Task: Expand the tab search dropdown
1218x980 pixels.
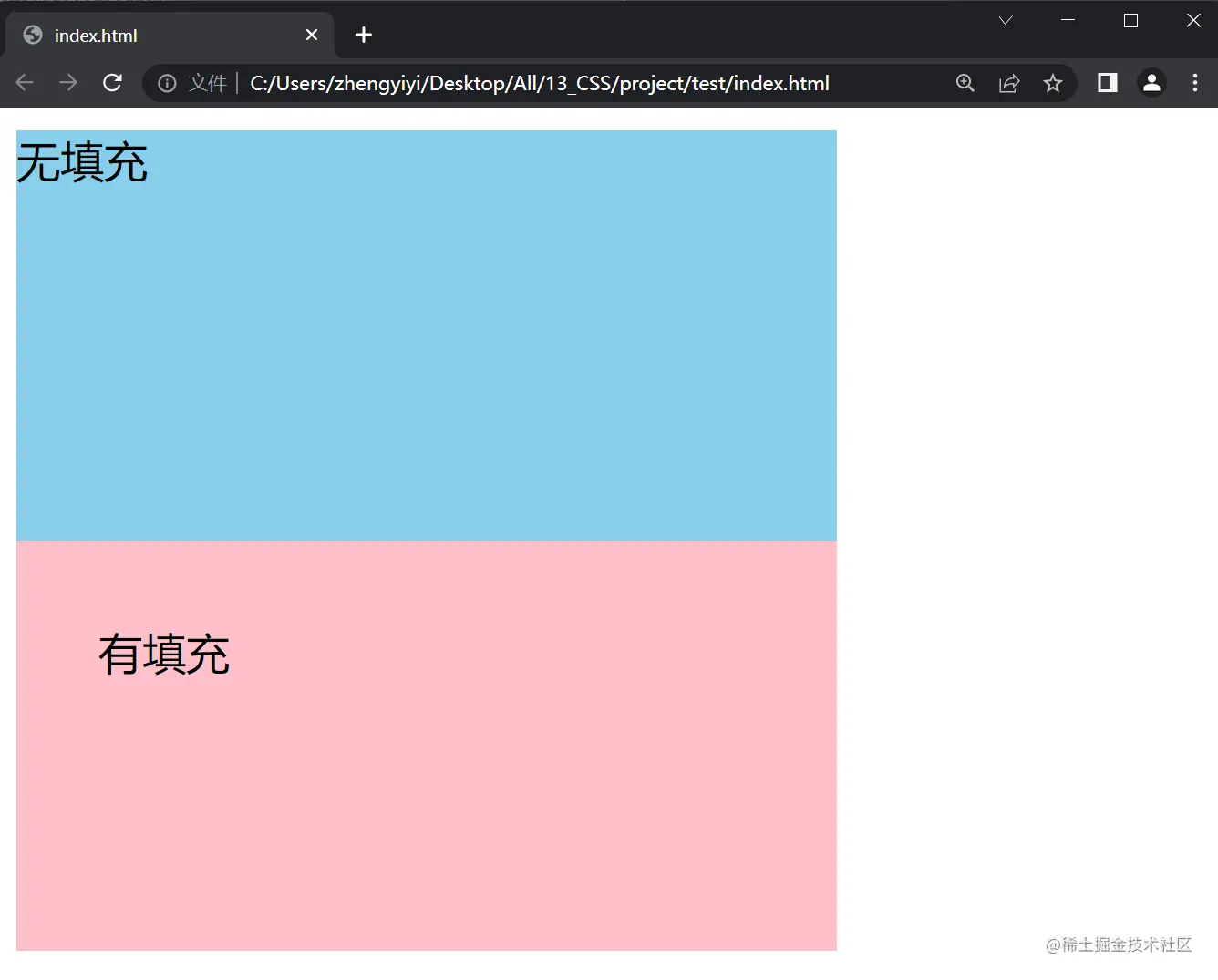Action: pyautogui.click(x=1006, y=20)
